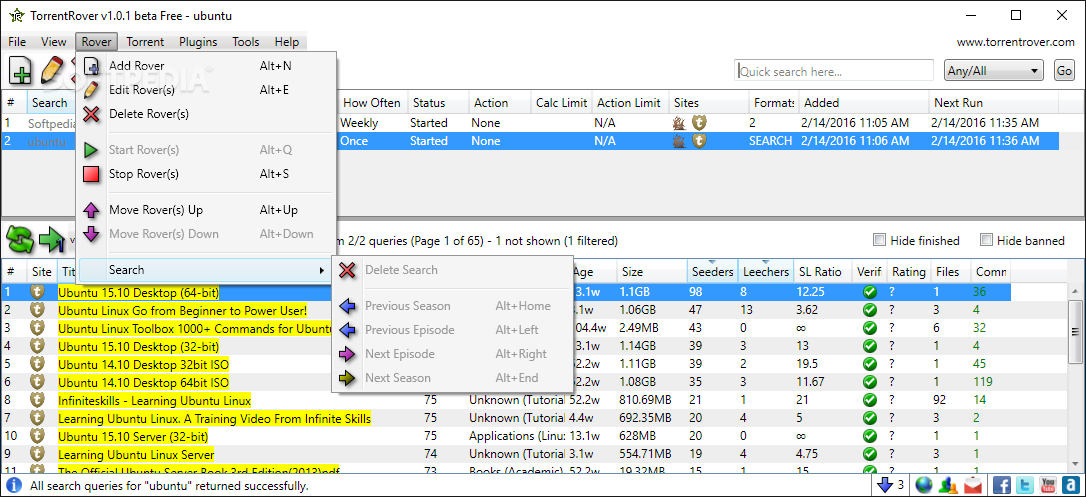Open the File menu

[17, 42]
